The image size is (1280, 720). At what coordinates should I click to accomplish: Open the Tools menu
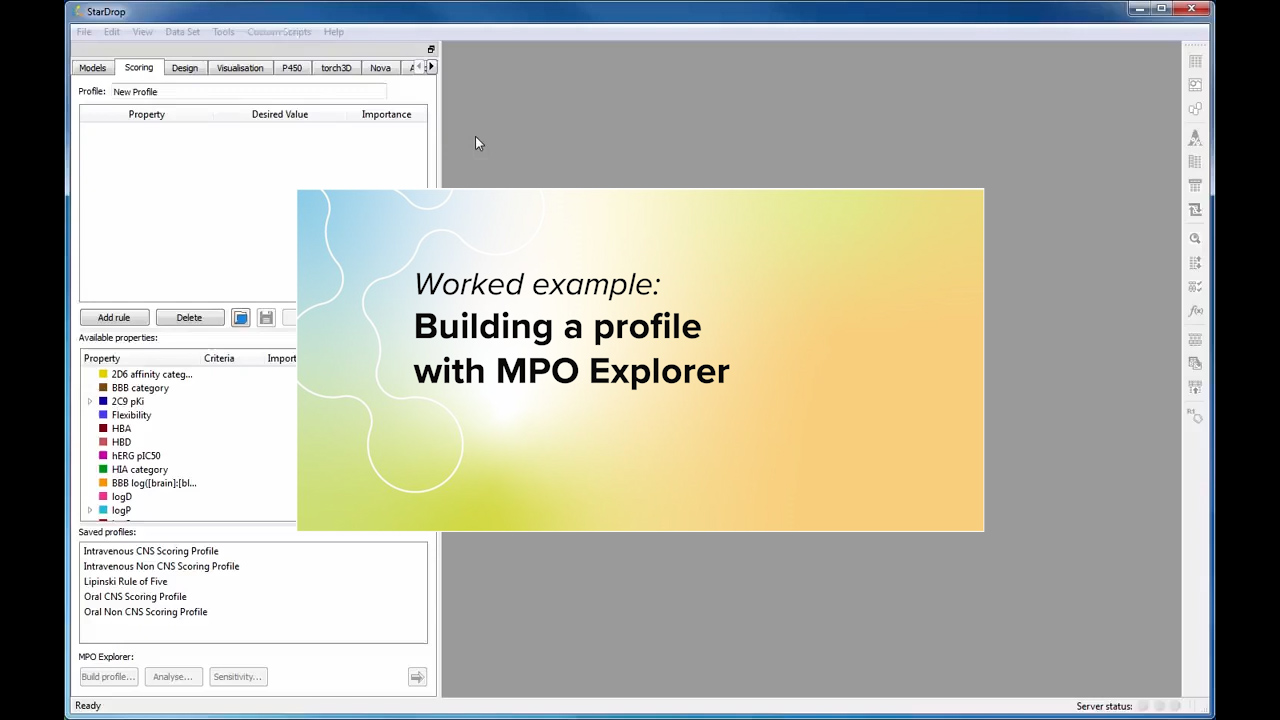point(223,31)
